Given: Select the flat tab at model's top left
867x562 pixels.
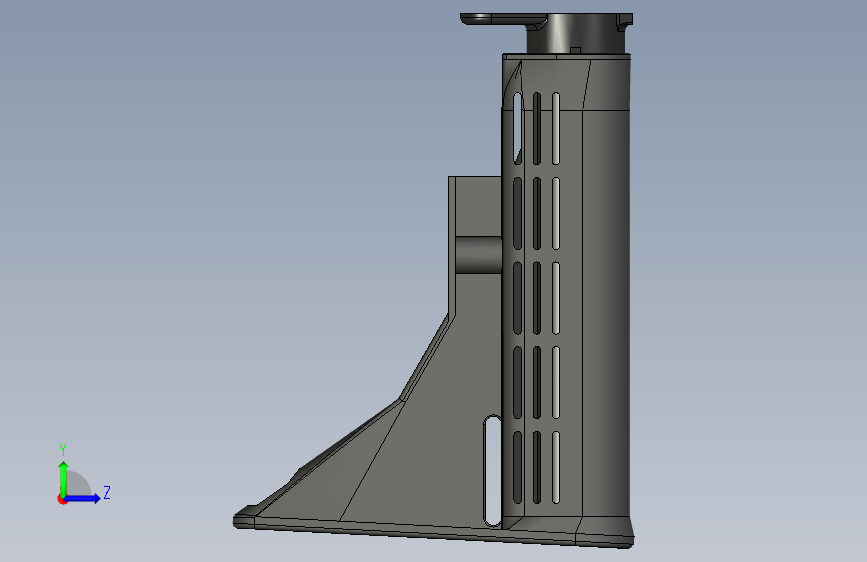Looking at the screenshot, I should click(501, 19).
